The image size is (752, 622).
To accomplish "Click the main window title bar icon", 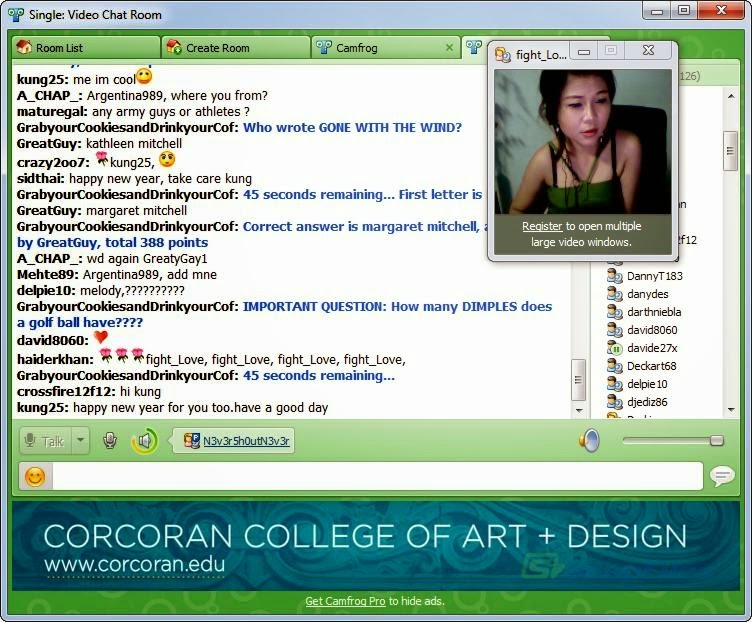I will (16, 14).
